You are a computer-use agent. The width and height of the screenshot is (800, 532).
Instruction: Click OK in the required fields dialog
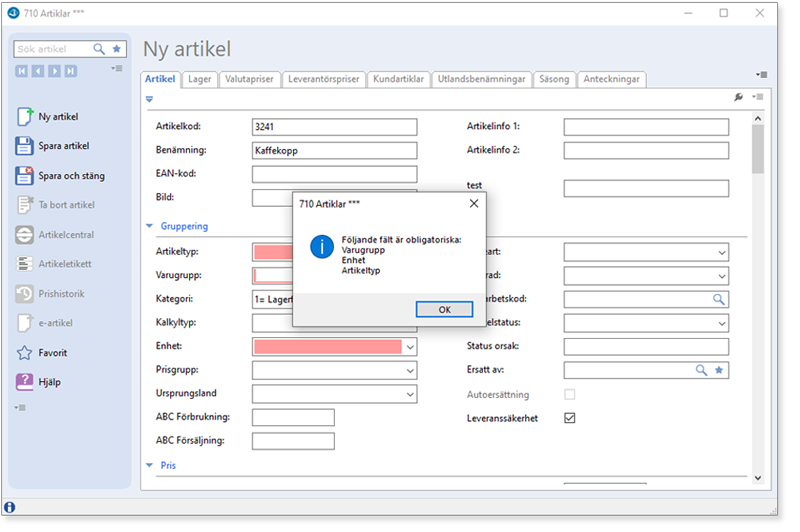pos(444,310)
